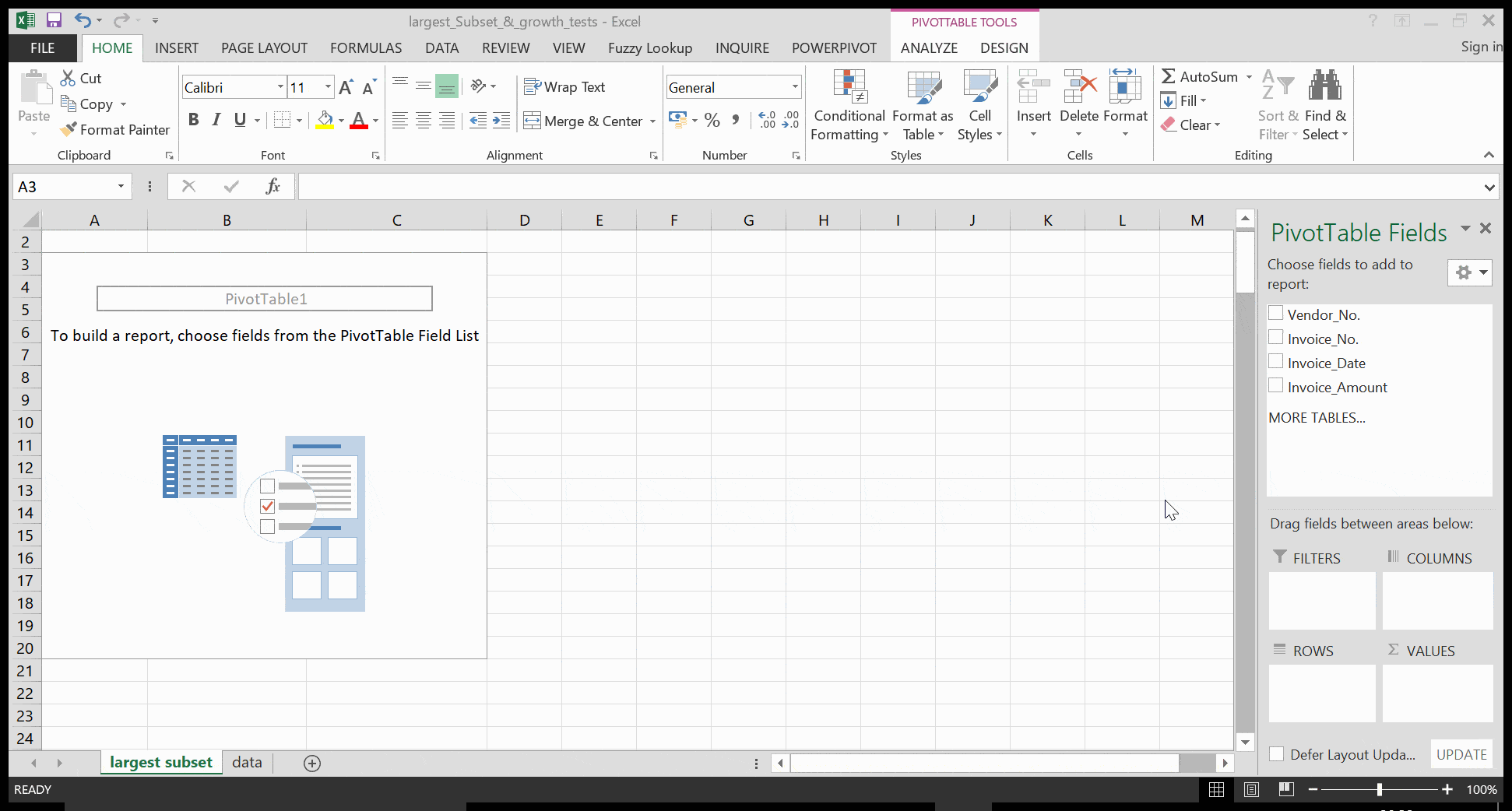
Task: Toggle Wrap Text
Action: pyautogui.click(x=564, y=86)
